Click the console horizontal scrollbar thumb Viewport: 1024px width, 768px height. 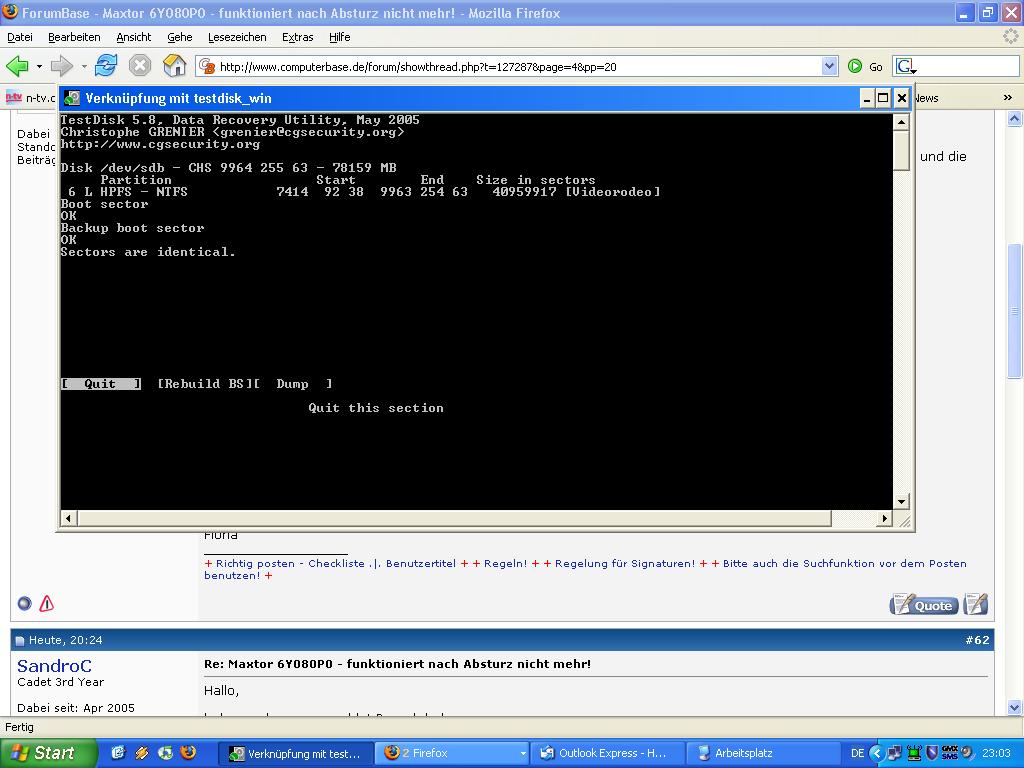click(x=454, y=519)
